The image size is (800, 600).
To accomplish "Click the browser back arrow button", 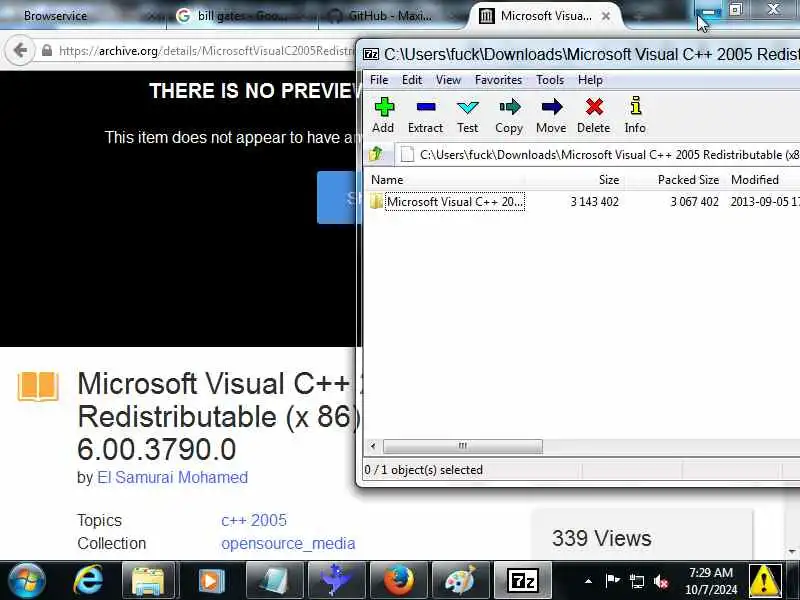I will tap(19, 51).
